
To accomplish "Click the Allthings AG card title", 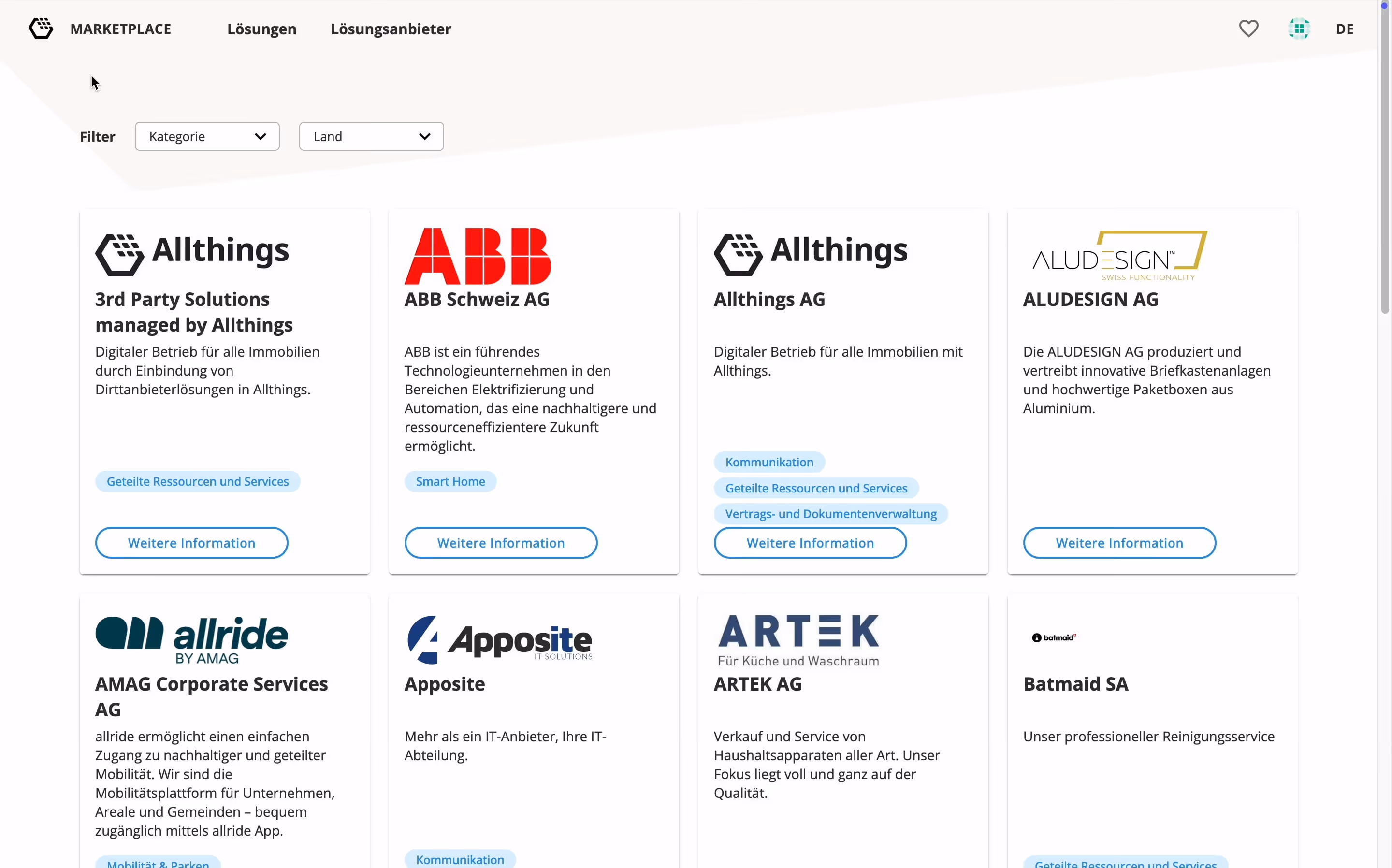I will pos(769,299).
